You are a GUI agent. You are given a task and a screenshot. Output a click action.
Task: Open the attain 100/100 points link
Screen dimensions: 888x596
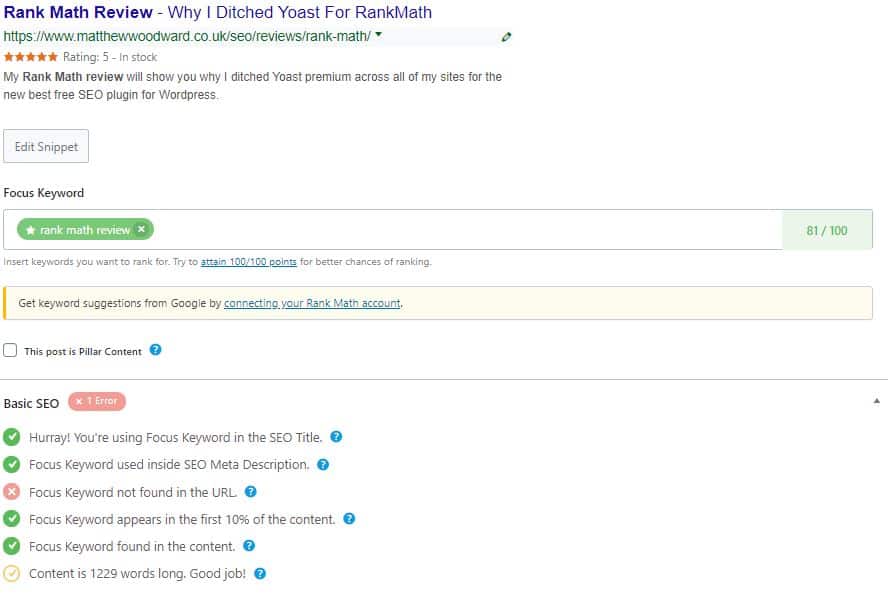(x=249, y=262)
